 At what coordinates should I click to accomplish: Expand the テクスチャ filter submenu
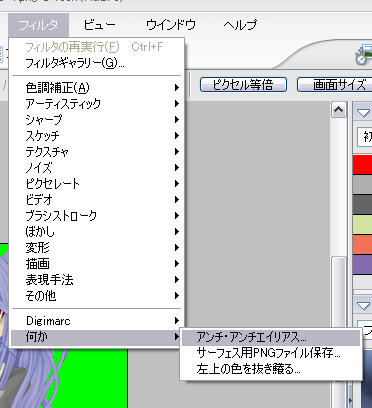point(97,152)
